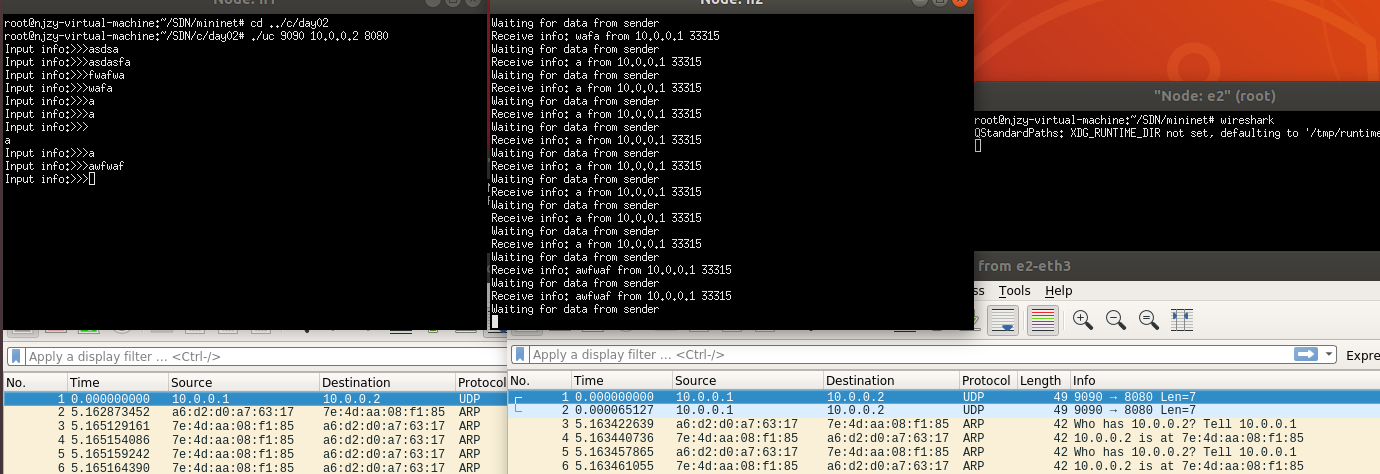Sort by Source column in left Wireshark
1380x474 pixels.
tap(243, 382)
